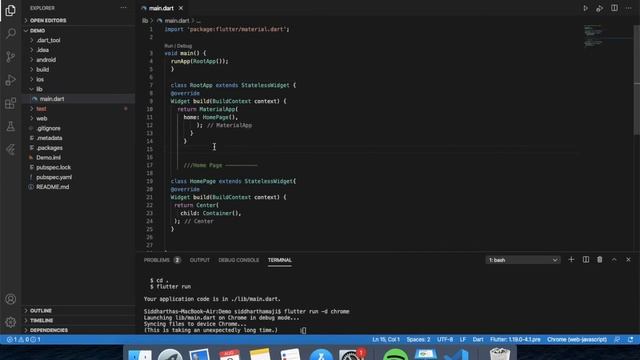The height and width of the screenshot is (360, 640).
Task: Expand the ios folder
Action: tap(40, 79)
